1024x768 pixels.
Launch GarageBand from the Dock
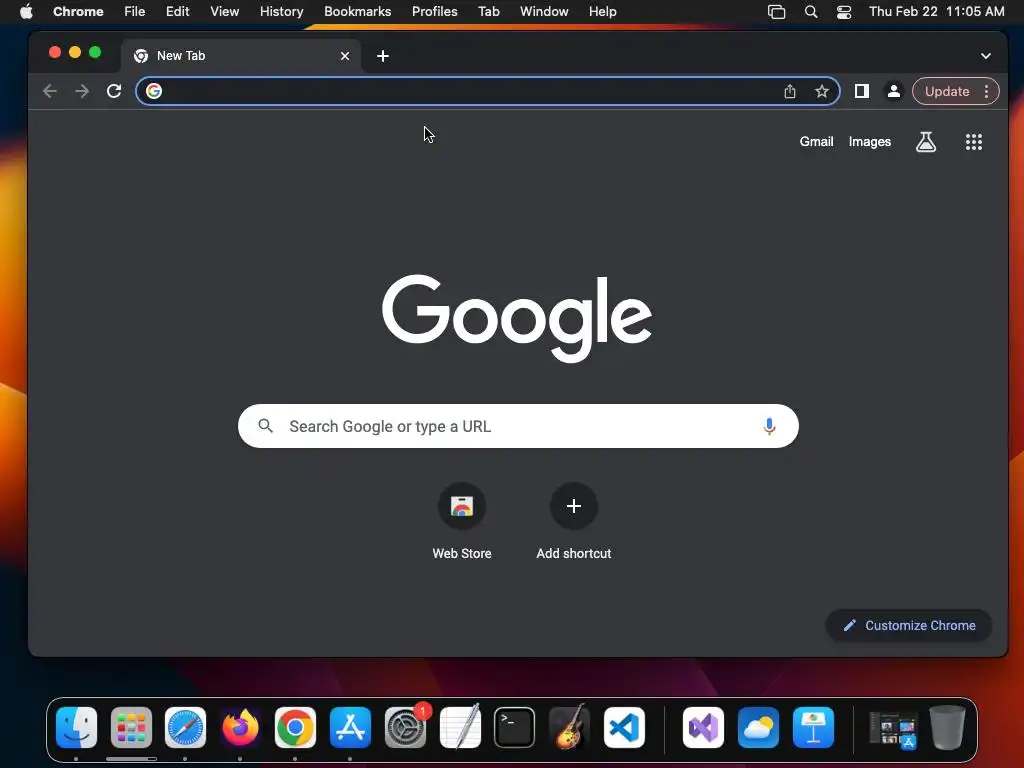tap(569, 727)
